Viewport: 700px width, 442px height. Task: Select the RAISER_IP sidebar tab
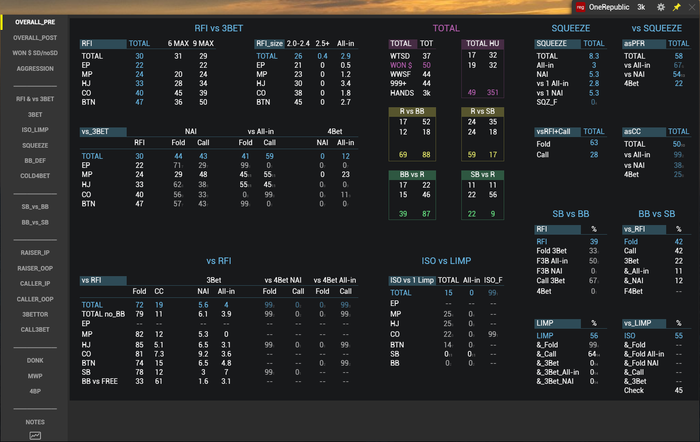(35, 253)
